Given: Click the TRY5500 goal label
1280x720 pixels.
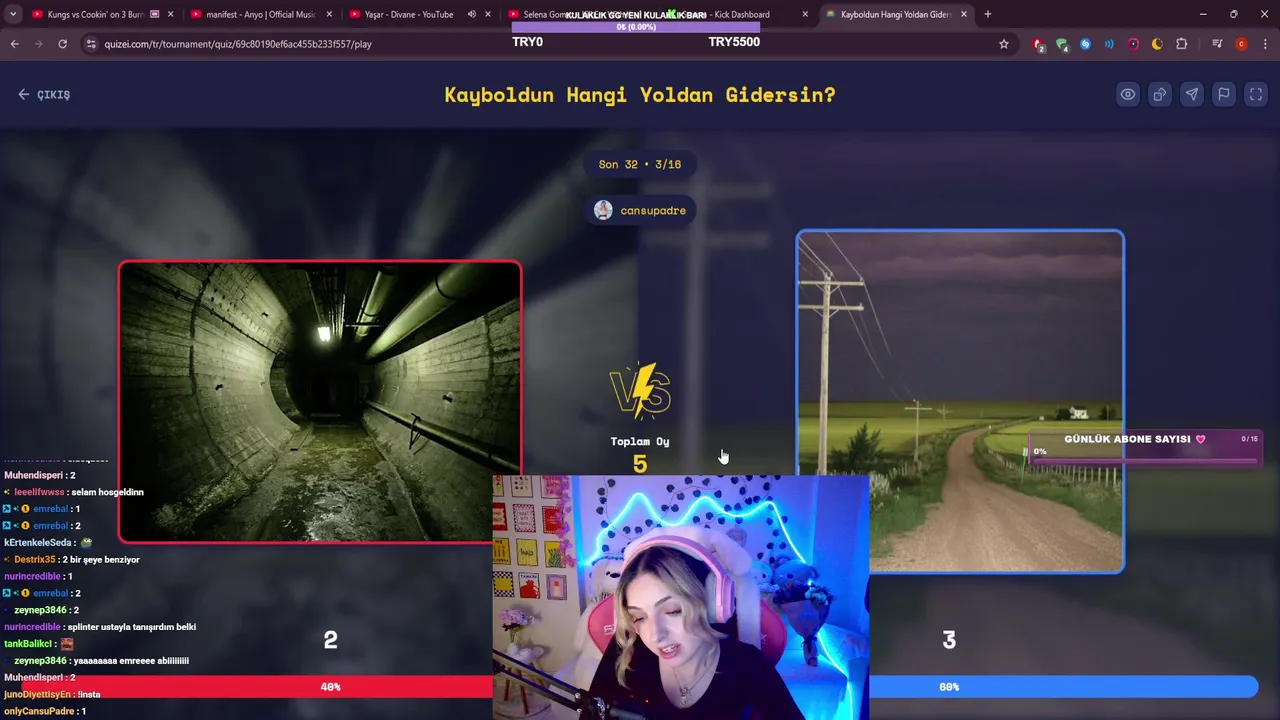Looking at the screenshot, I should (734, 42).
